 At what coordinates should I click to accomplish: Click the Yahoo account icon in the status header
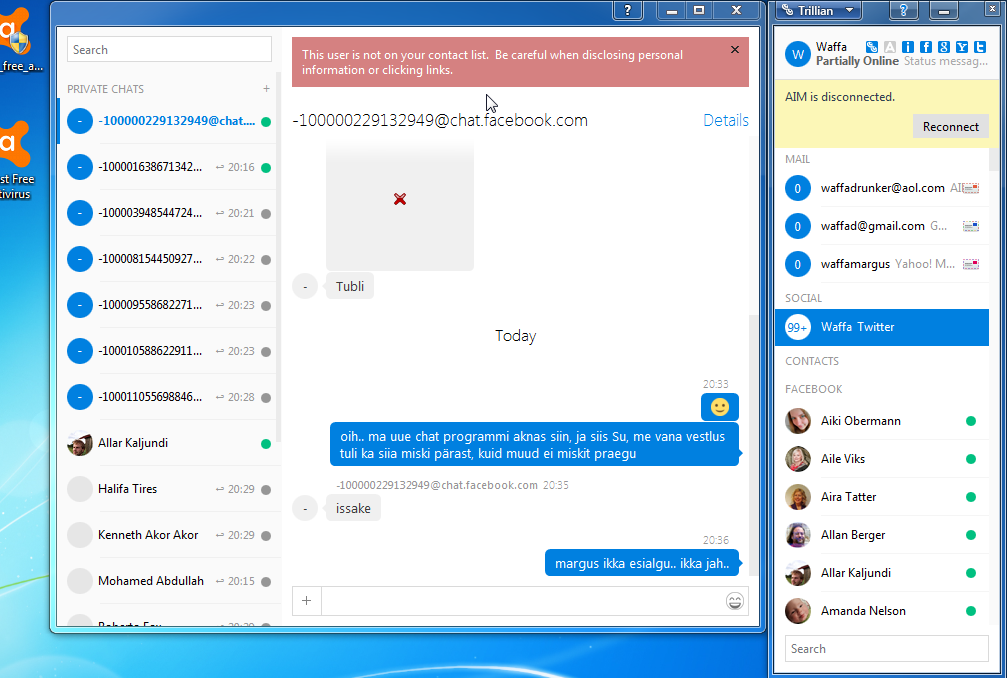click(x=961, y=47)
